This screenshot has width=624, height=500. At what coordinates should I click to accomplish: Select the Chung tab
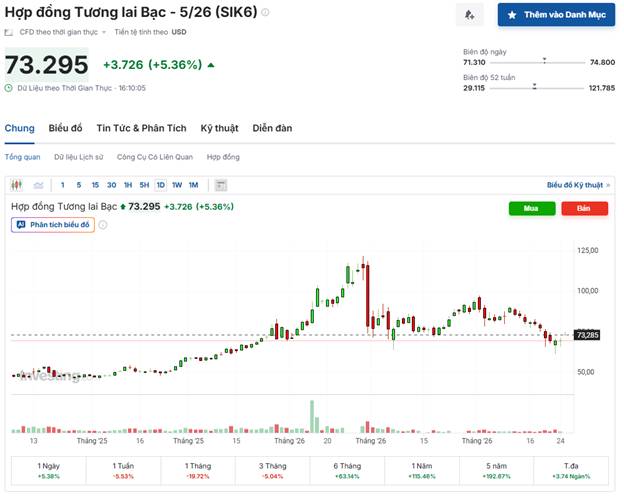click(20, 128)
